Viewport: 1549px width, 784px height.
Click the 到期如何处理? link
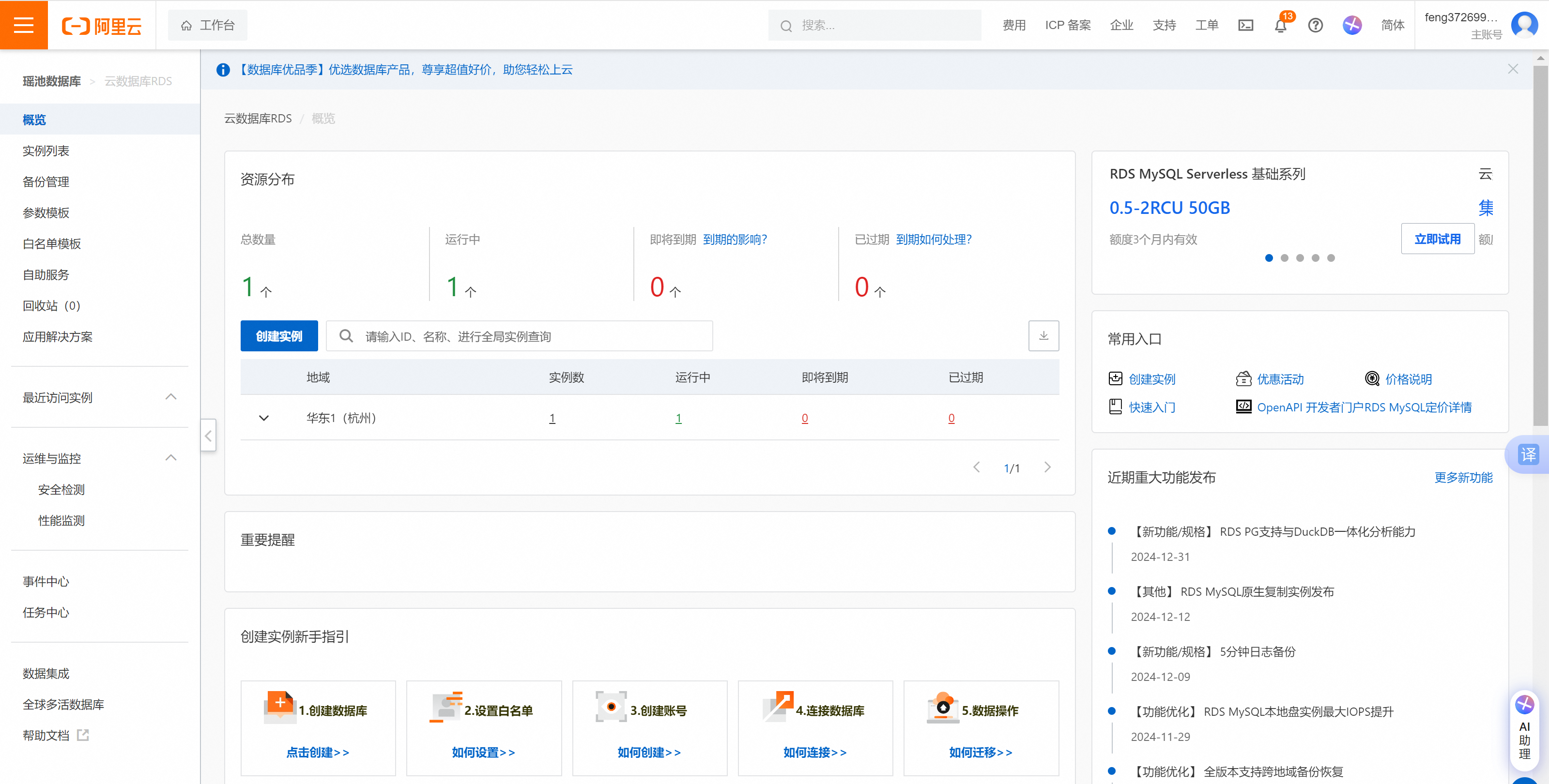[934, 239]
